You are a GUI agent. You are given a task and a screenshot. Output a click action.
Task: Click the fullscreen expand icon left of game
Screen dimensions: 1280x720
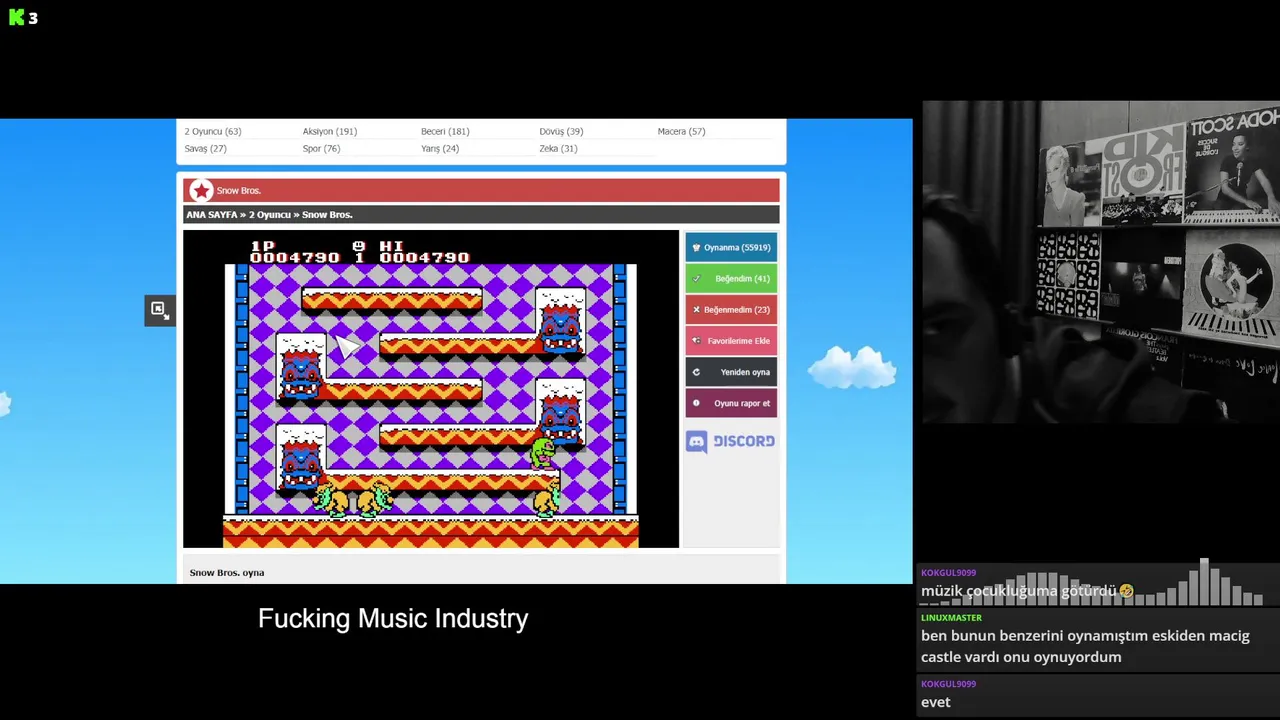point(159,310)
